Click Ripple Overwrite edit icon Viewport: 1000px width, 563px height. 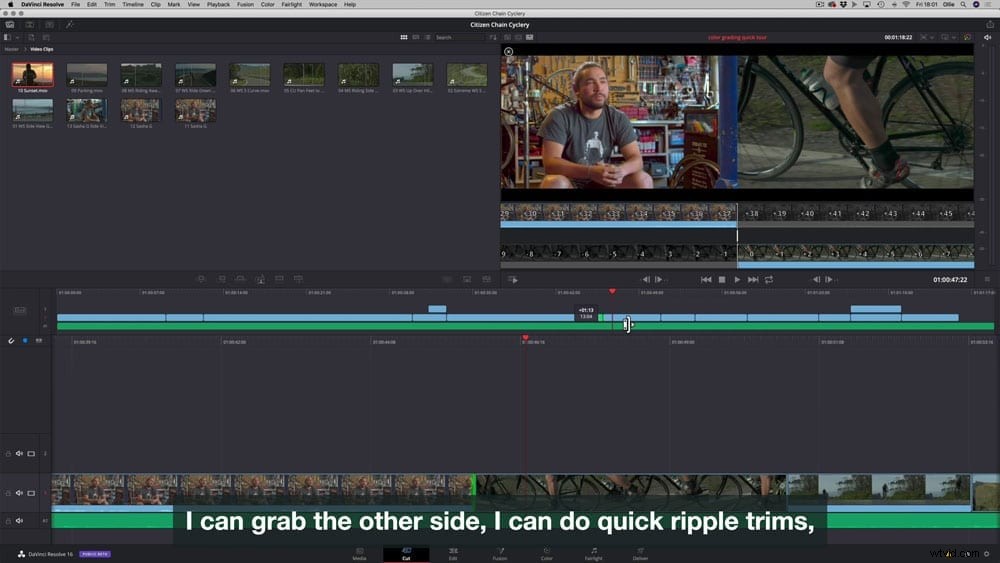coord(240,279)
